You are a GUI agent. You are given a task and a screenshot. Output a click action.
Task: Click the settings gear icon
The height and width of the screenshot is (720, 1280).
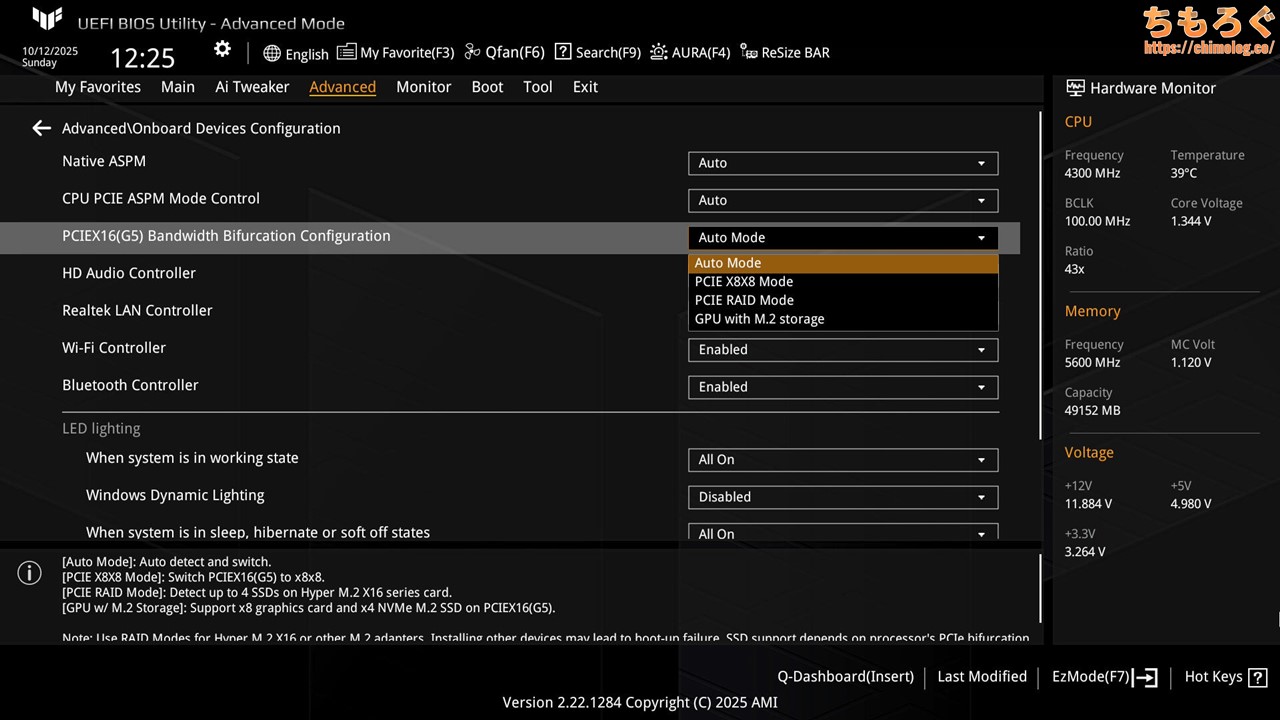[x=222, y=50]
